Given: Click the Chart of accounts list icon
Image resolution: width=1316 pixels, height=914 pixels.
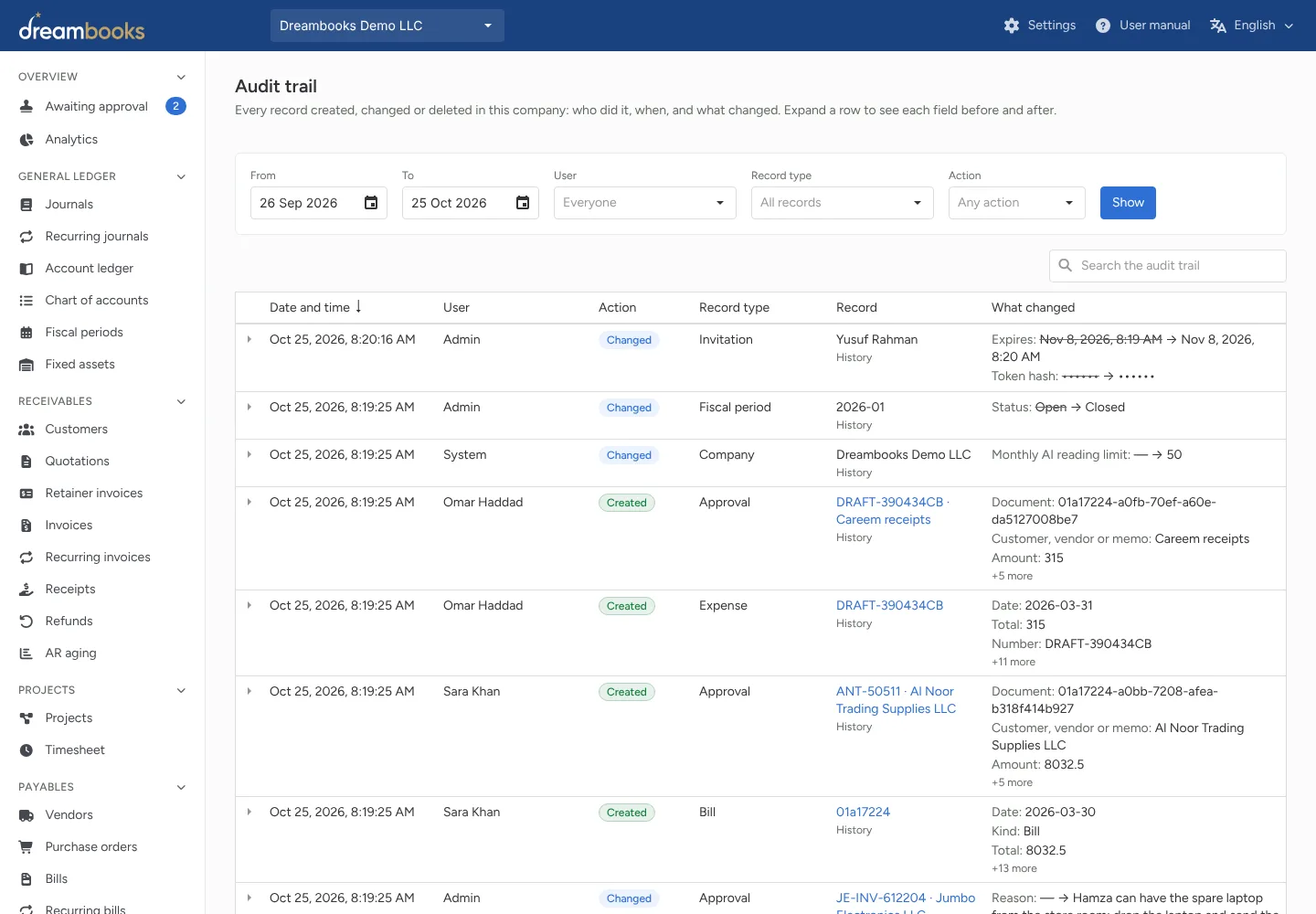Looking at the screenshot, I should click(x=27, y=301).
